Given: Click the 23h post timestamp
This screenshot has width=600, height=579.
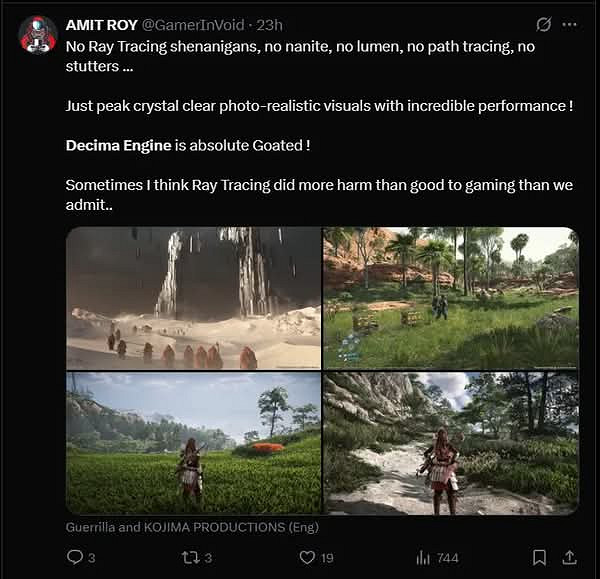Looking at the screenshot, I should point(269,24).
